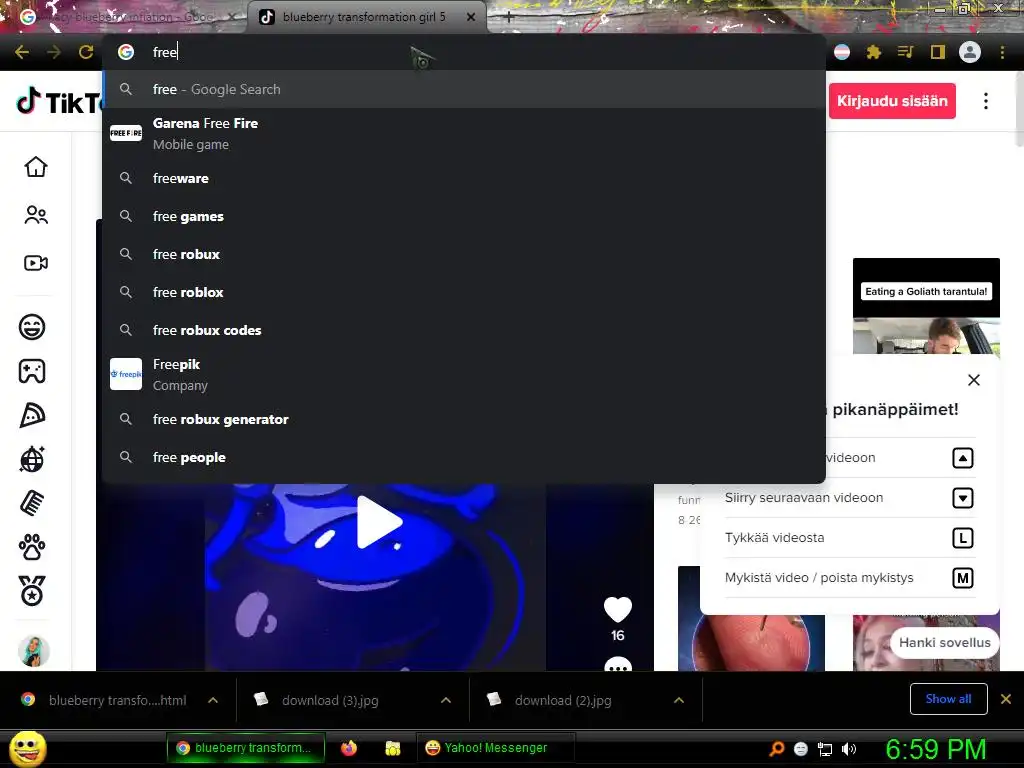Open the Dance disco globe category icon
This screenshot has width=1024, height=768.
click(x=32, y=459)
